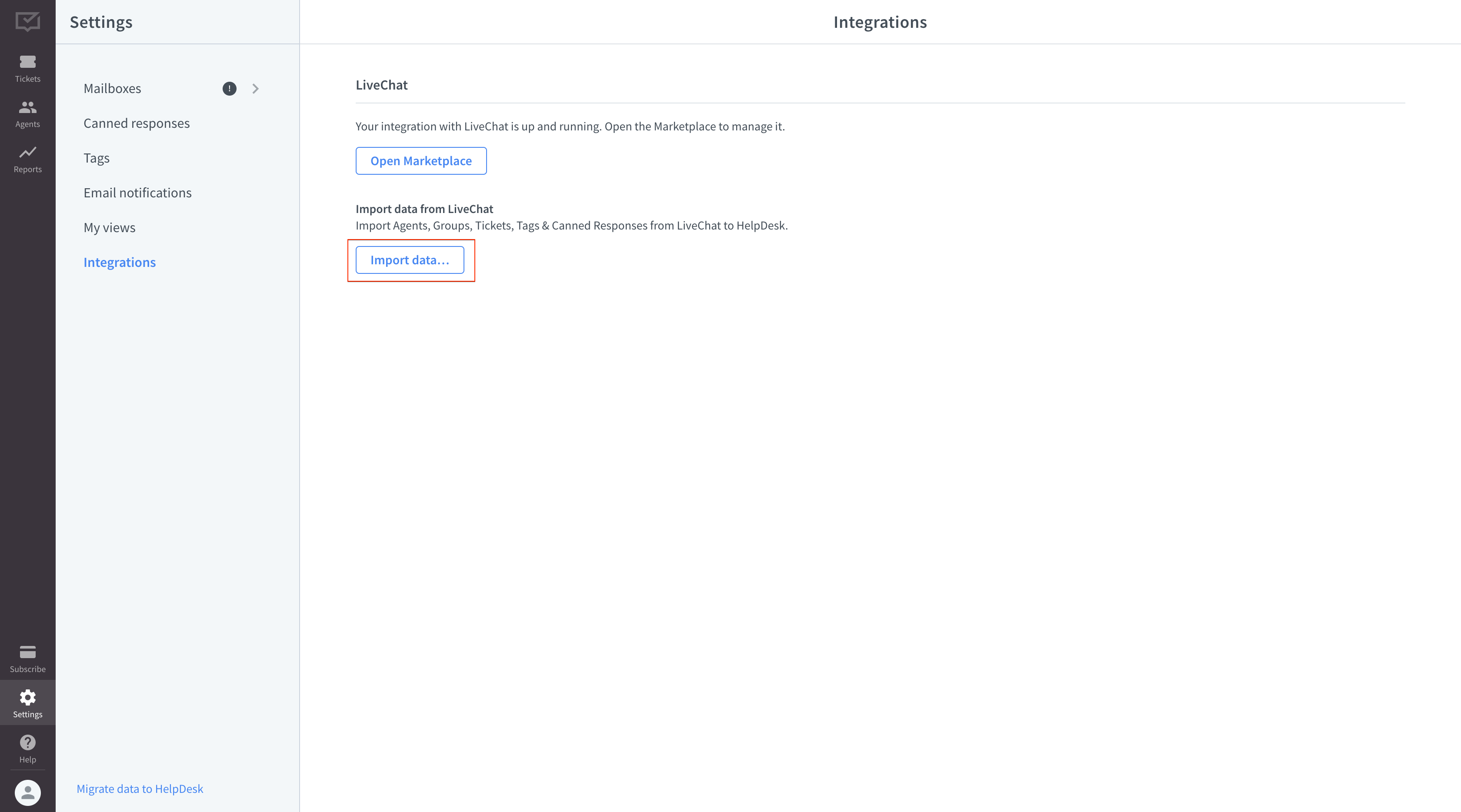
Task: Open the Help menu
Action: [28, 749]
